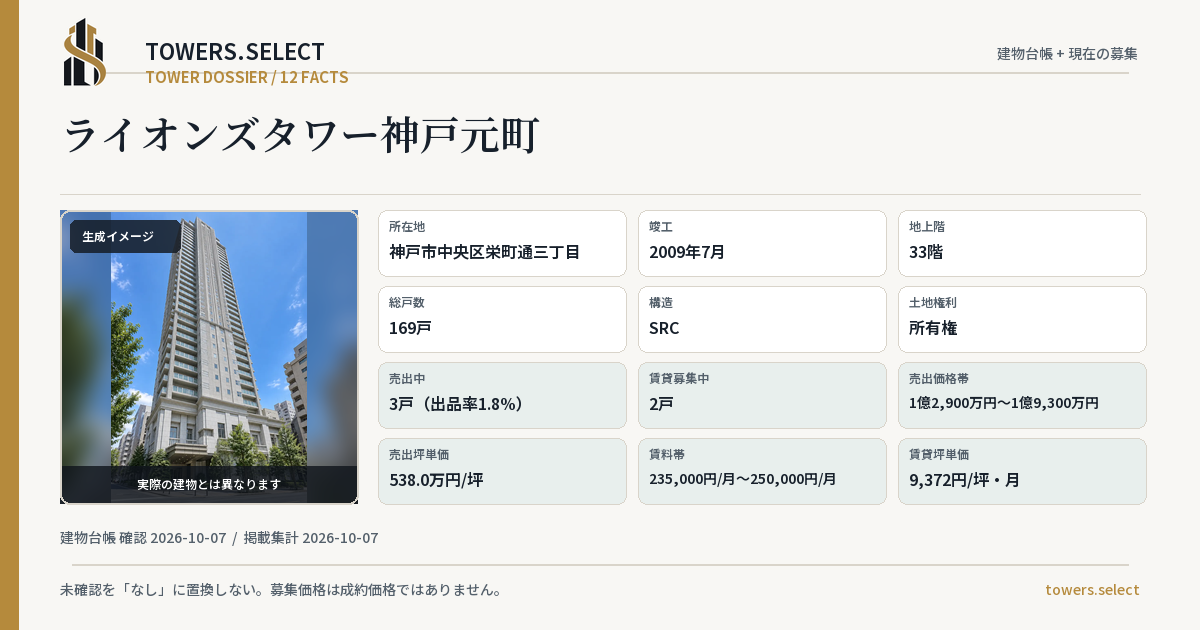Select the 土地権利 所有権 card
The image size is (1200, 630).
tap(1022, 319)
